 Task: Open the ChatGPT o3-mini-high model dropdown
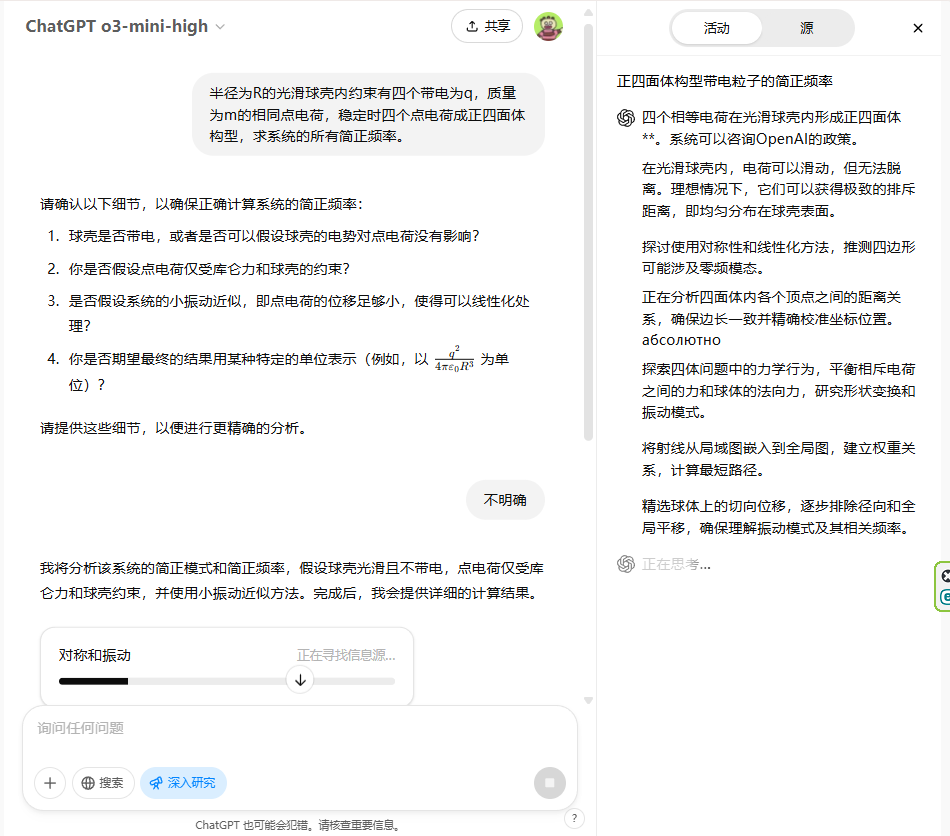(125, 27)
